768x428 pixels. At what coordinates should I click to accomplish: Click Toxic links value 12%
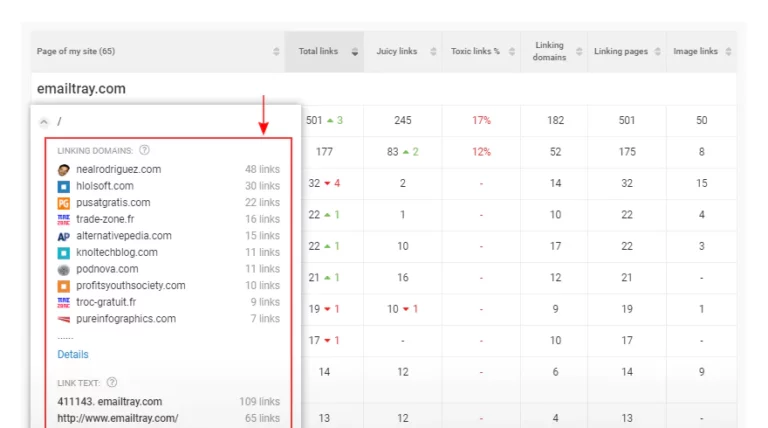(481, 152)
